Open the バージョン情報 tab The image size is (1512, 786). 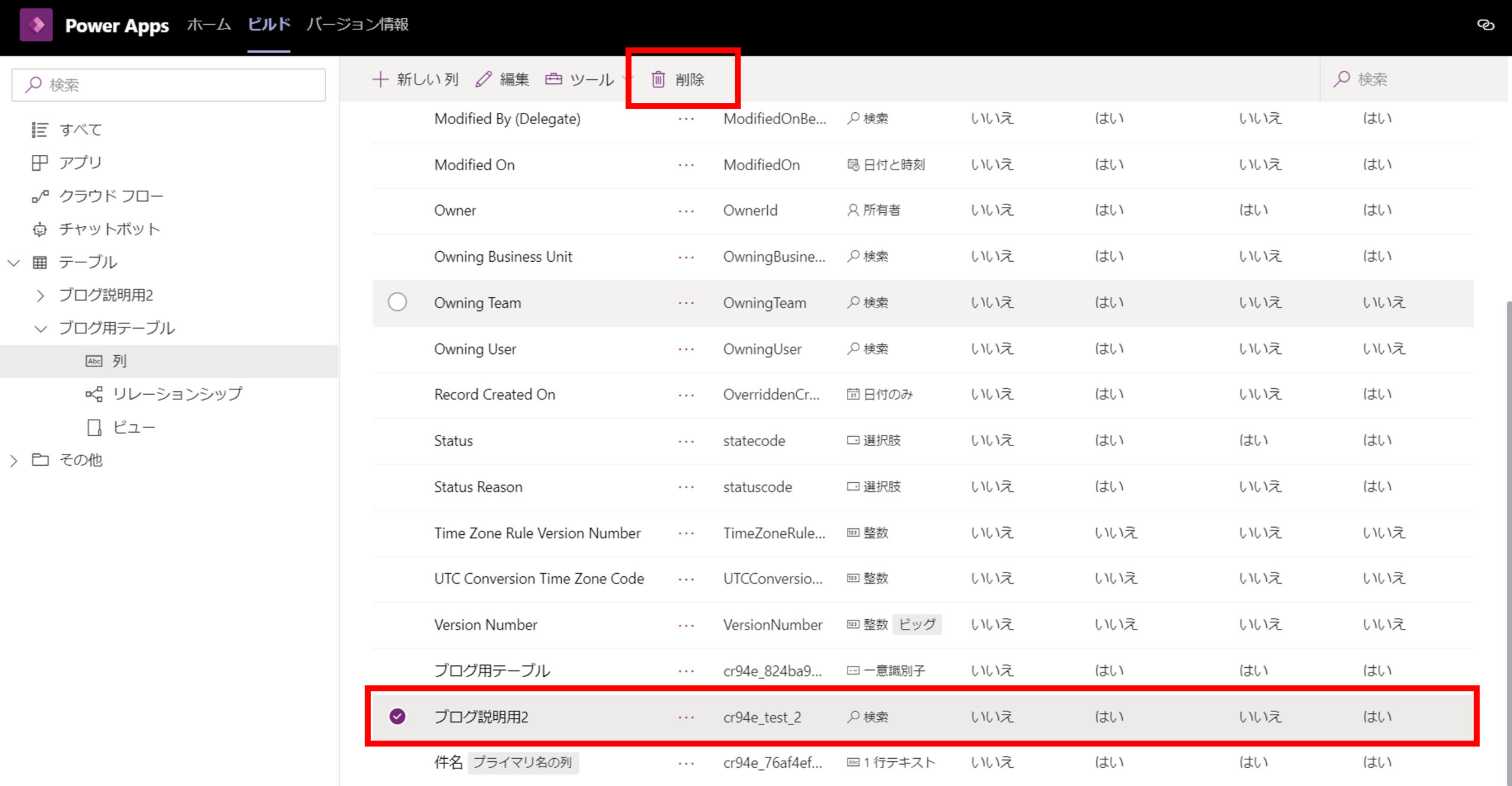click(x=357, y=25)
